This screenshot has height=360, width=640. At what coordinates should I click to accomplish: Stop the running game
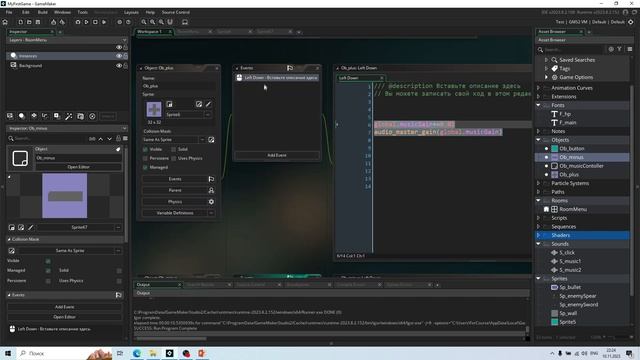[95, 22]
